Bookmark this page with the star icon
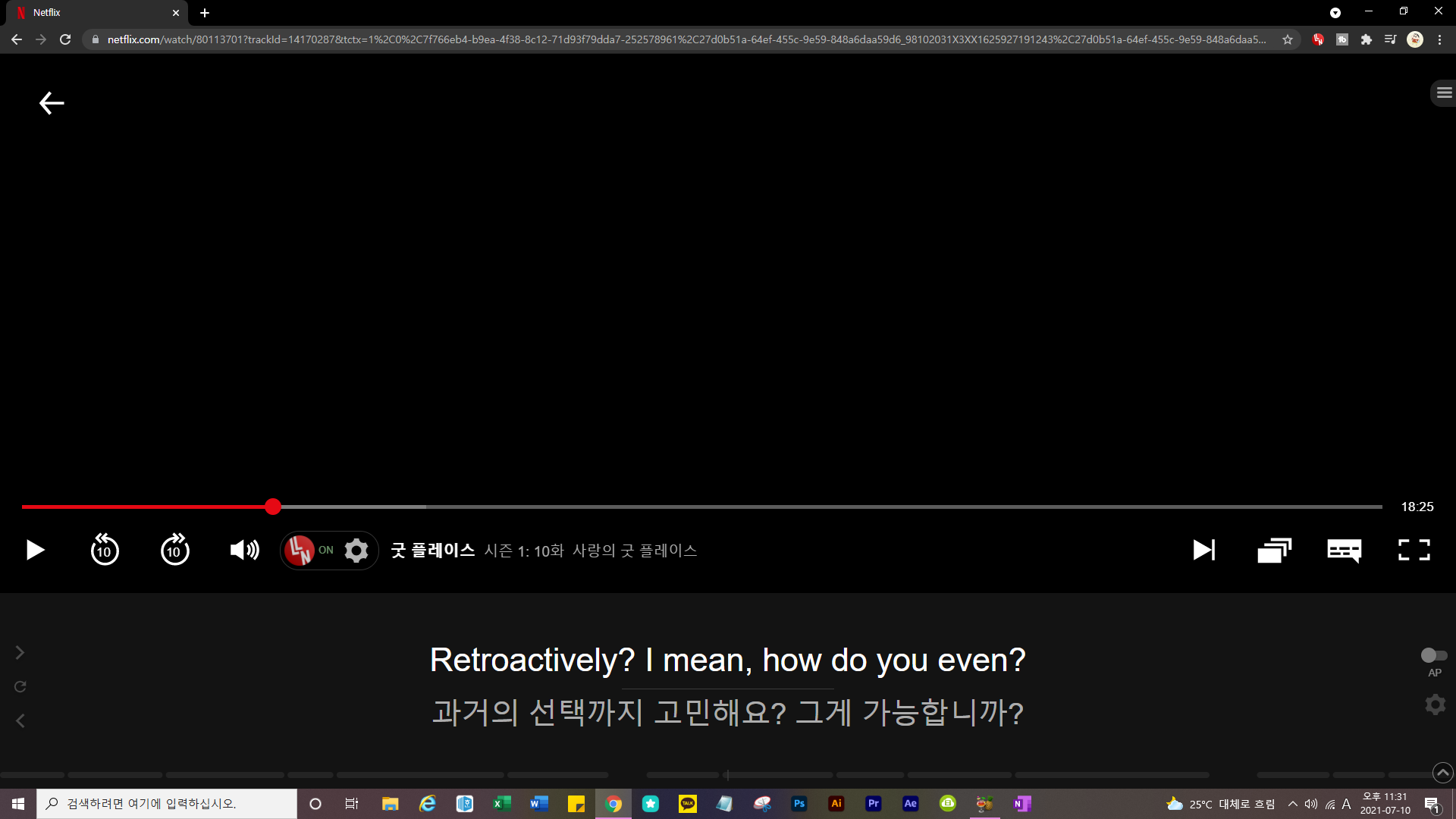Image resolution: width=1456 pixels, height=819 pixels. click(x=1288, y=39)
